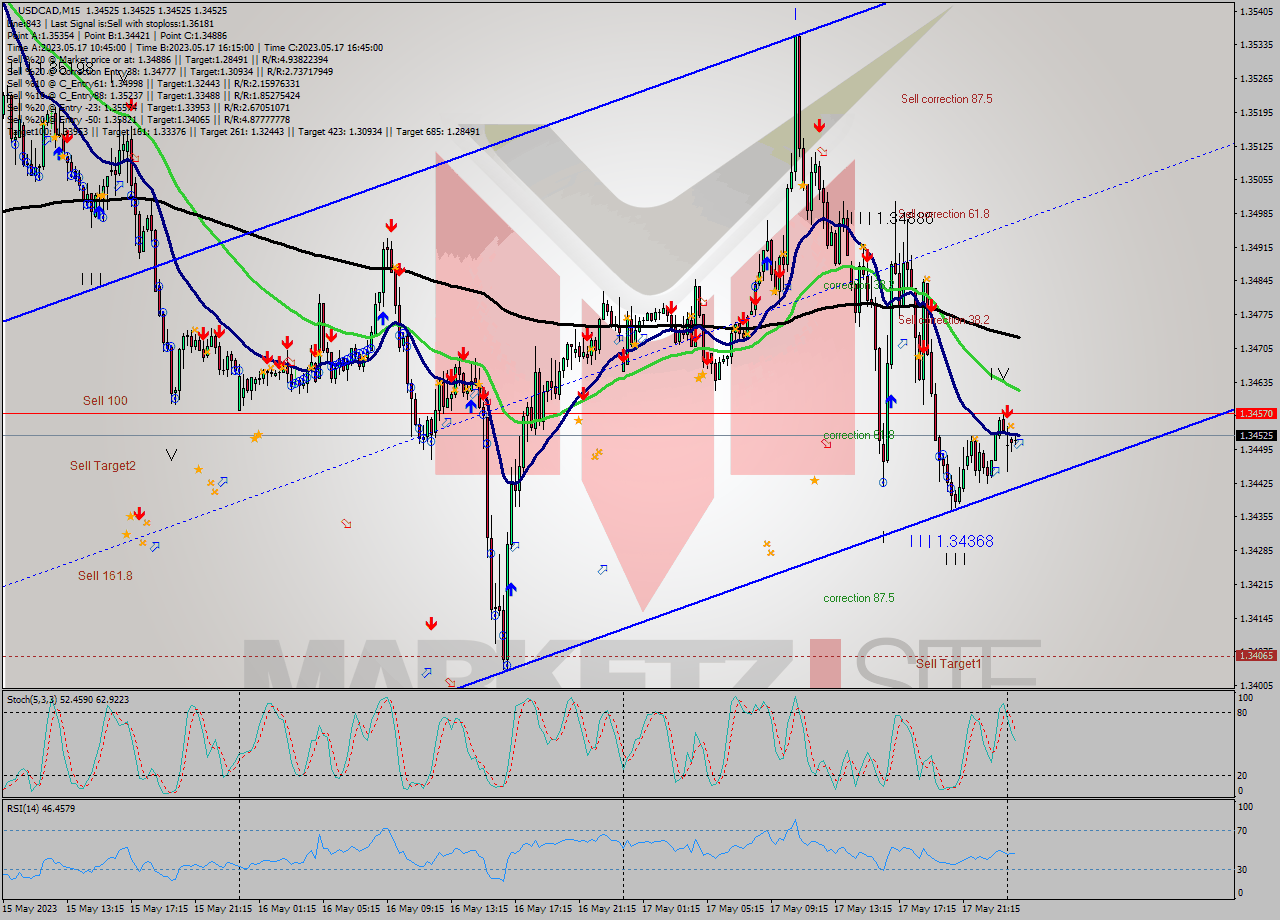The width and height of the screenshot is (1280, 920).
Task: Click the red 1.34570 price tag
Action: point(1255,413)
